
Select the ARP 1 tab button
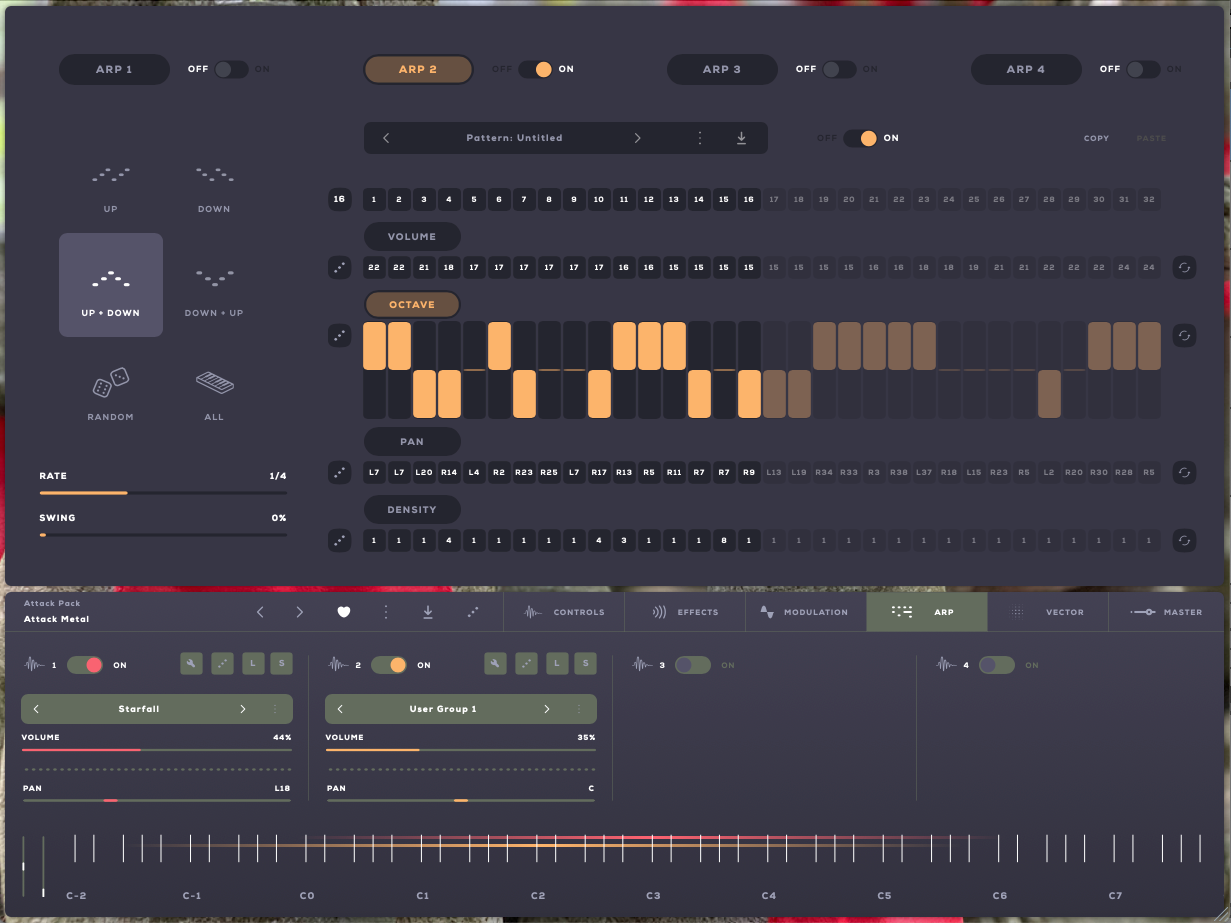pos(114,69)
